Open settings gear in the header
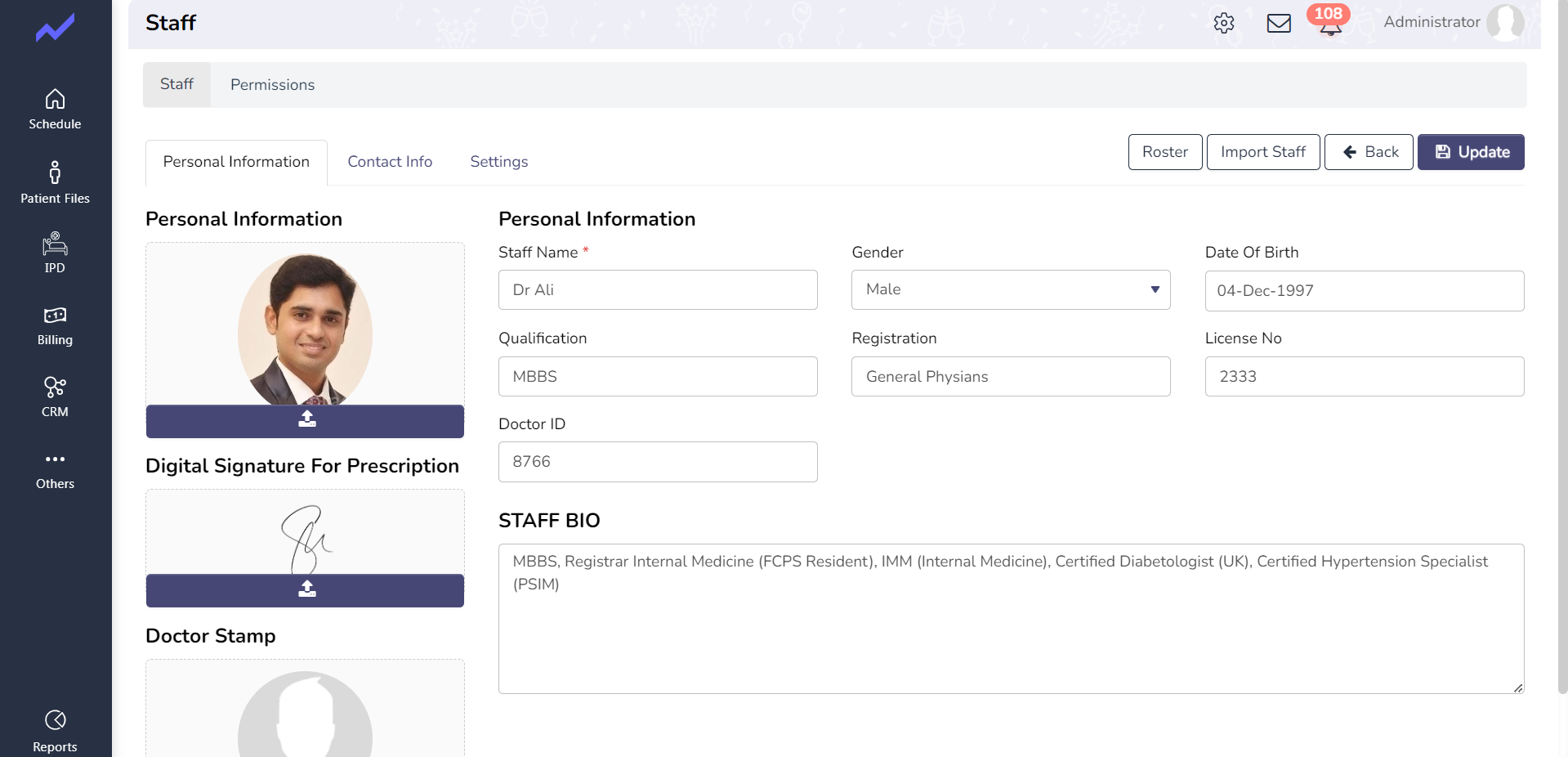1568x757 pixels. [x=1223, y=23]
